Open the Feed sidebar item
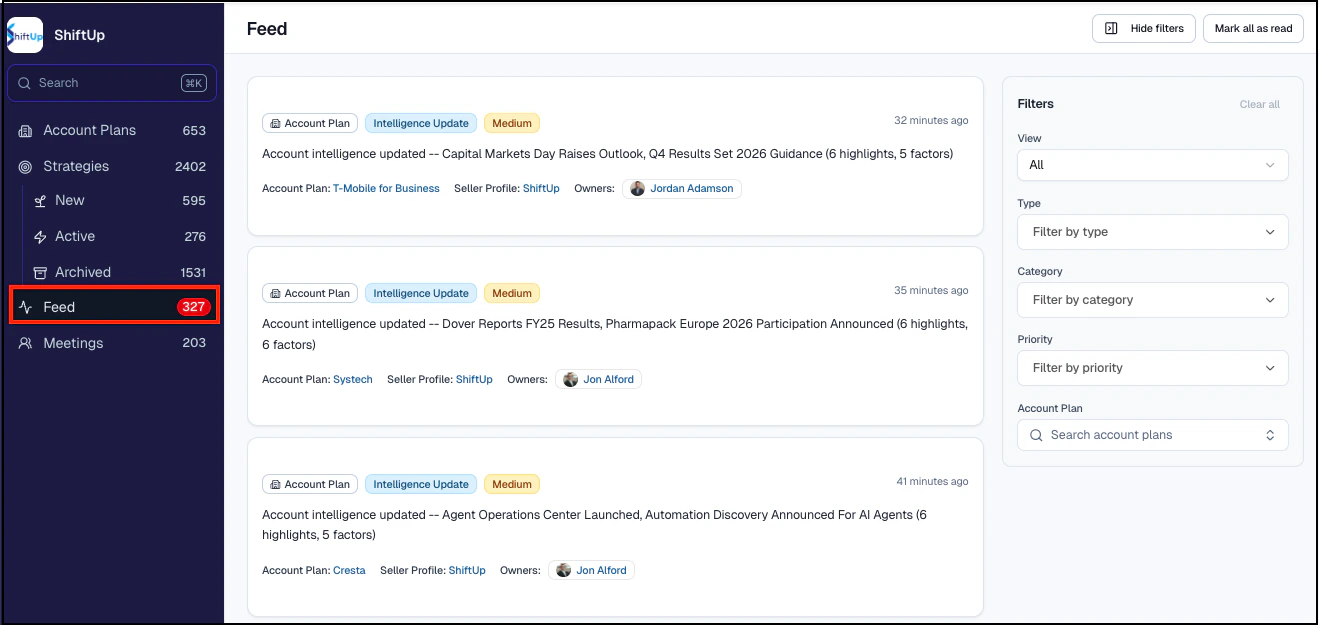 [59, 307]
